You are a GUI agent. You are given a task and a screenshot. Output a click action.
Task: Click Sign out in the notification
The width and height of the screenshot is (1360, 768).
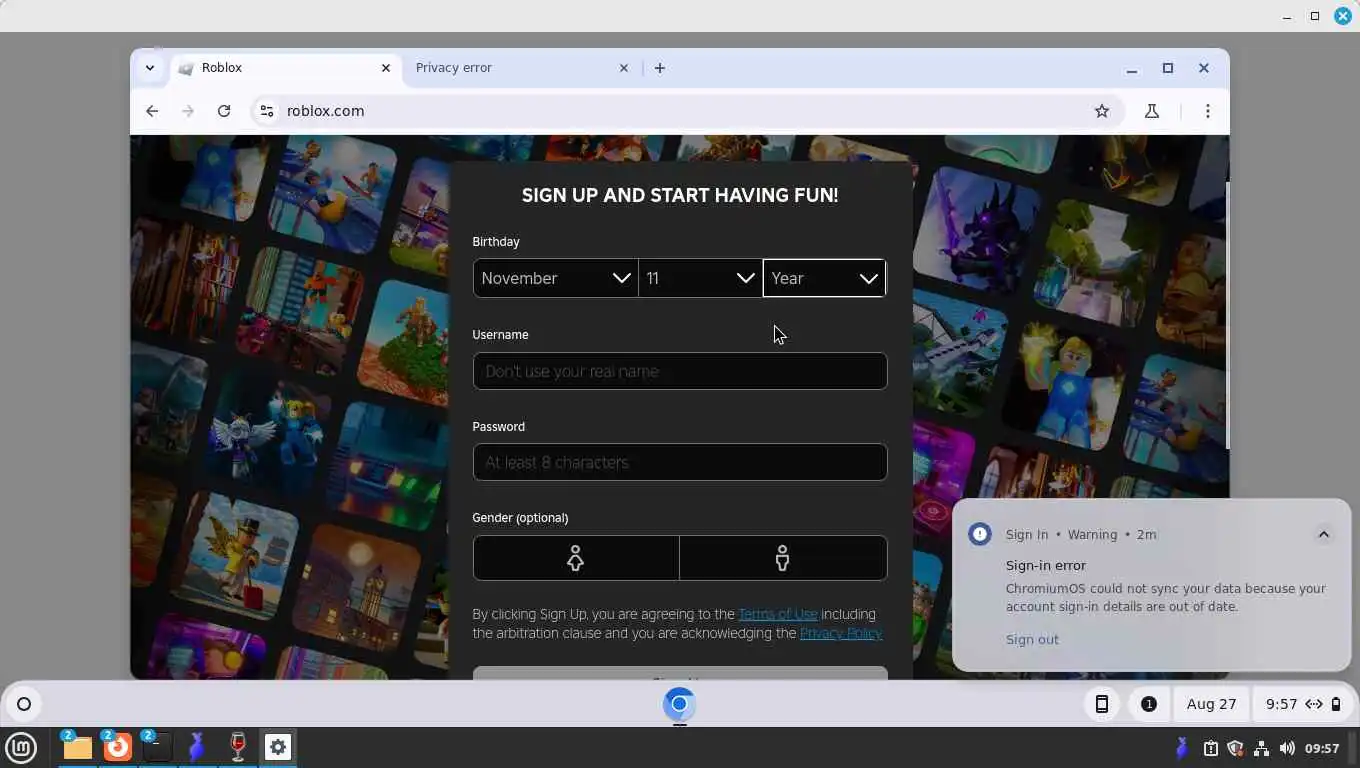pyautogui.click(x=1032, y=639)
